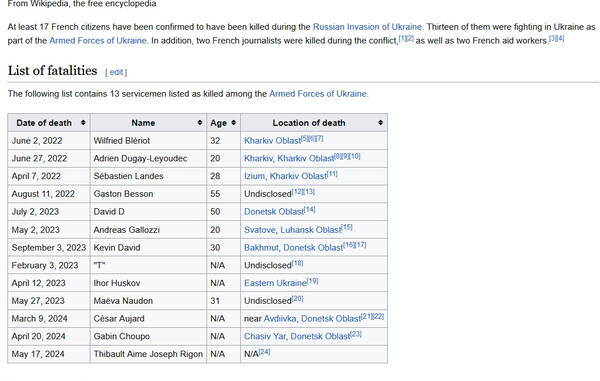Open Kharkiv Oblast link in Landes row
This screenshot has width=600, height=381.
click(x=298, y=176)
